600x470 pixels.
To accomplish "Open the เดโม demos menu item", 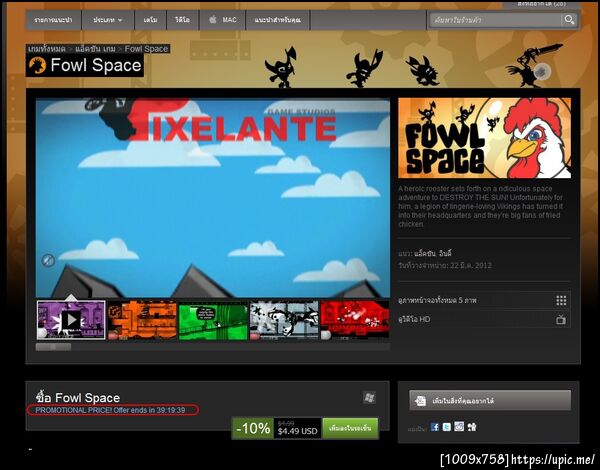I will [x=150, y=20].
